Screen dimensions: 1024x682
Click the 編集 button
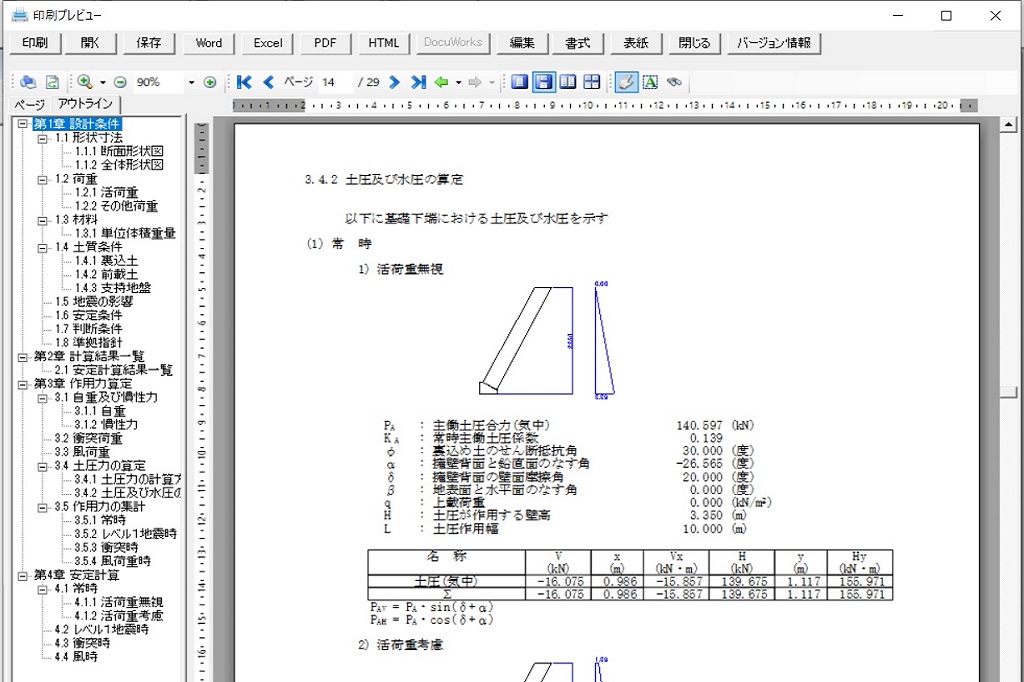click(522, 43)
